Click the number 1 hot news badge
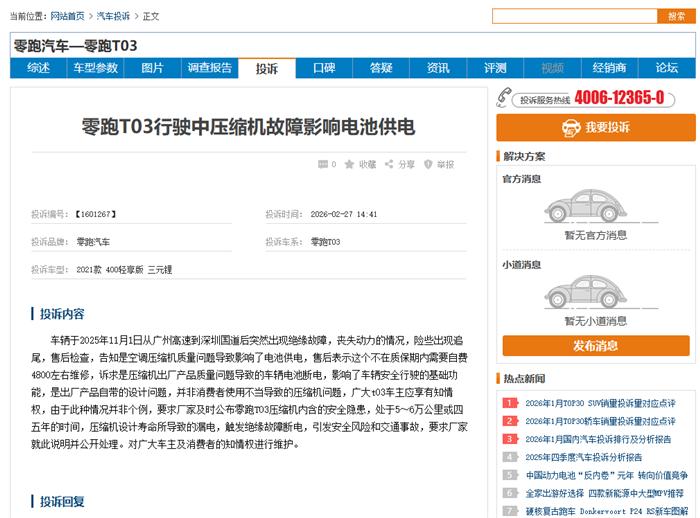The image size is (700, 518). coord(510,404)
